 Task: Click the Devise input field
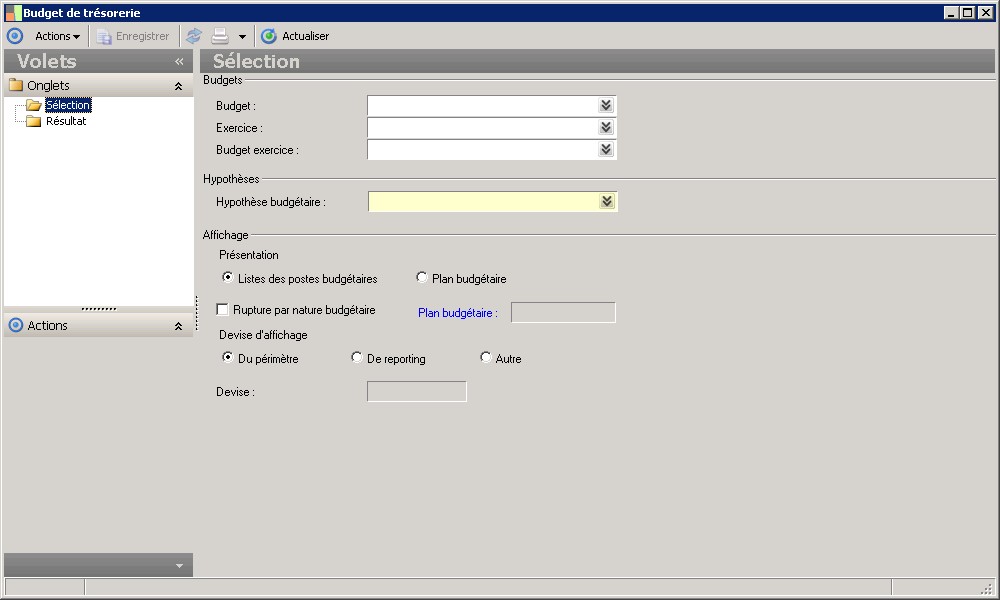click(416, 391)
